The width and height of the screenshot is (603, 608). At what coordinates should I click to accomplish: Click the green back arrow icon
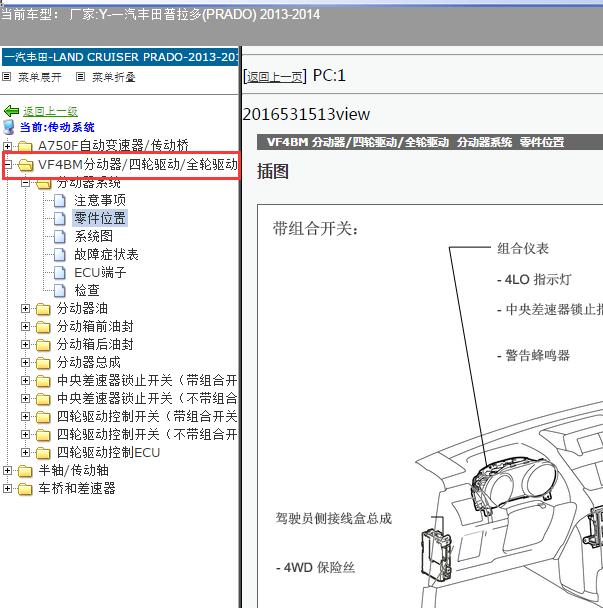click(x=11, y=111)
